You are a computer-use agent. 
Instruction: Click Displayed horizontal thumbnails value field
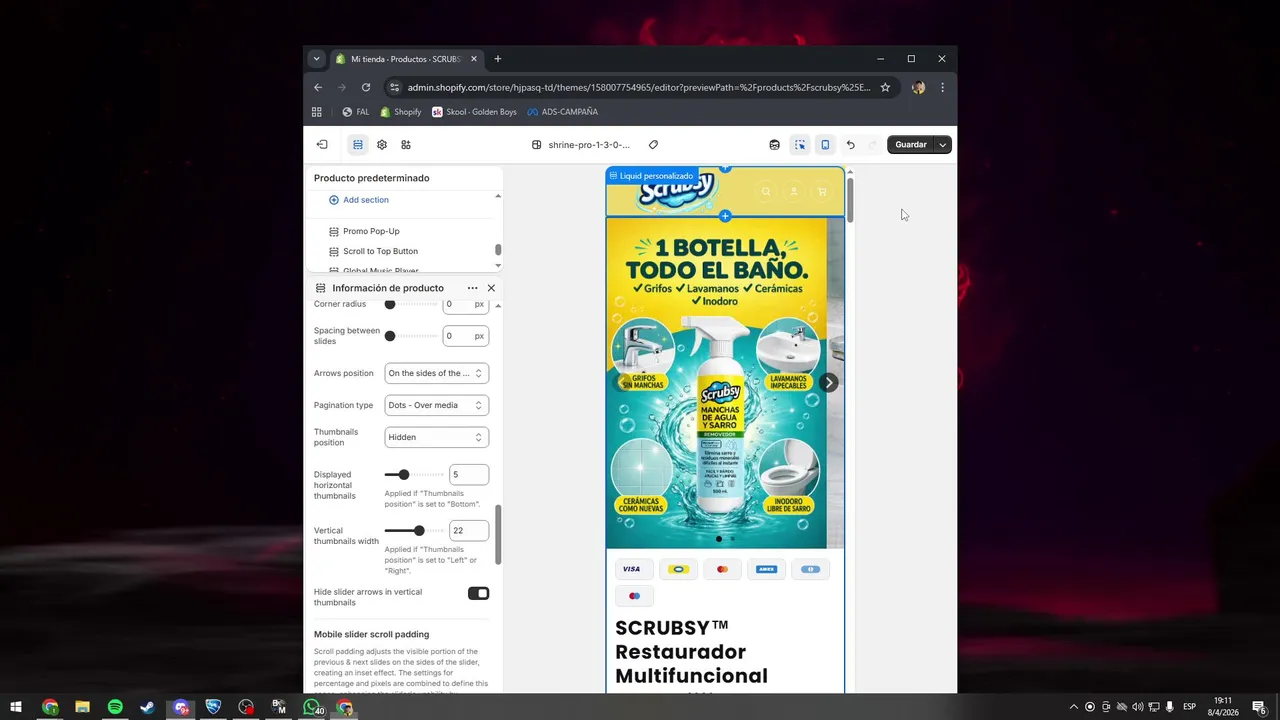pos(468,475)
